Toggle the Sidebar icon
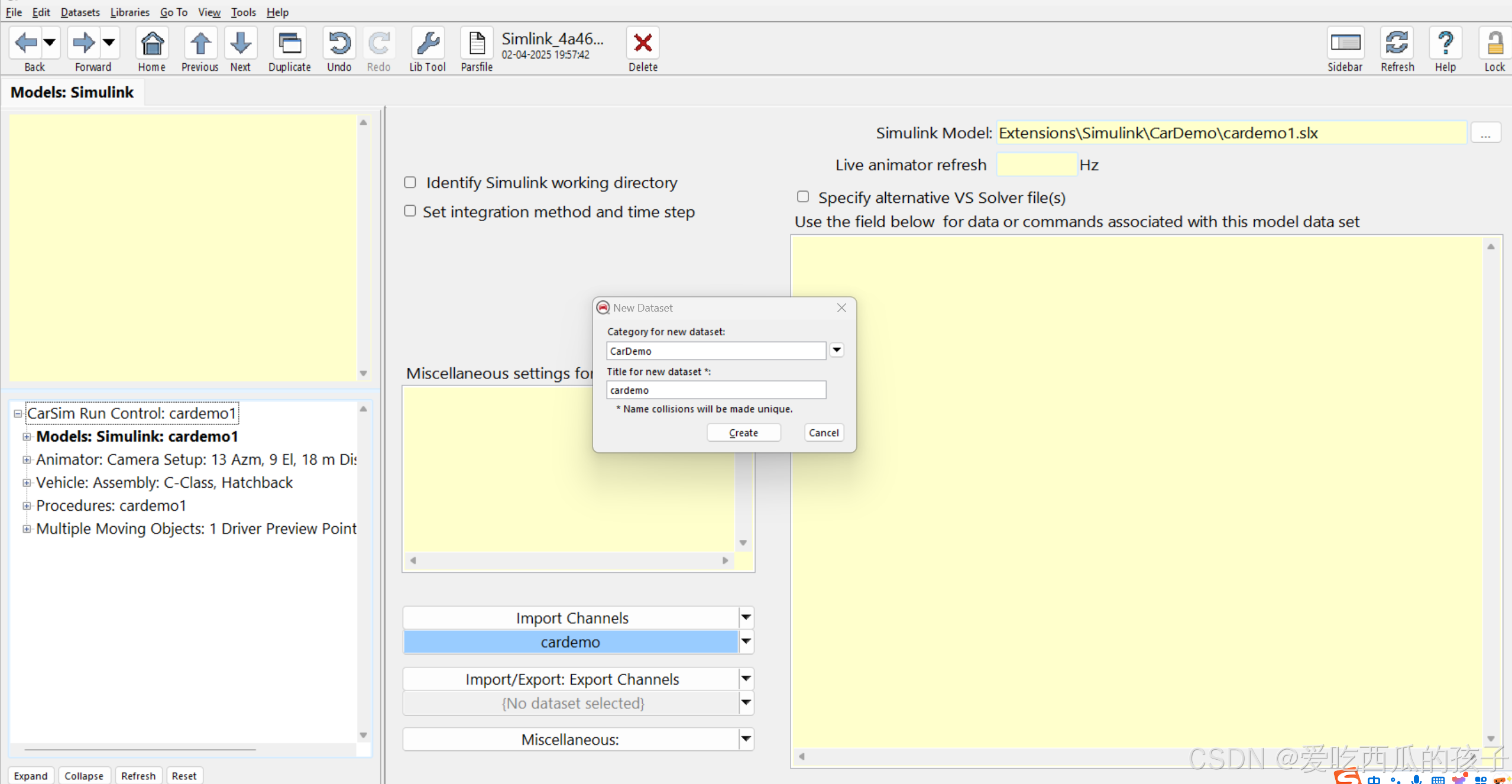 [1345, 43]
